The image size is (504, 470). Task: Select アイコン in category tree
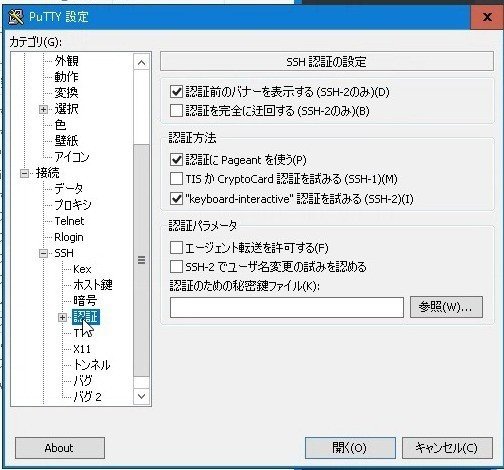click(72, 157)
